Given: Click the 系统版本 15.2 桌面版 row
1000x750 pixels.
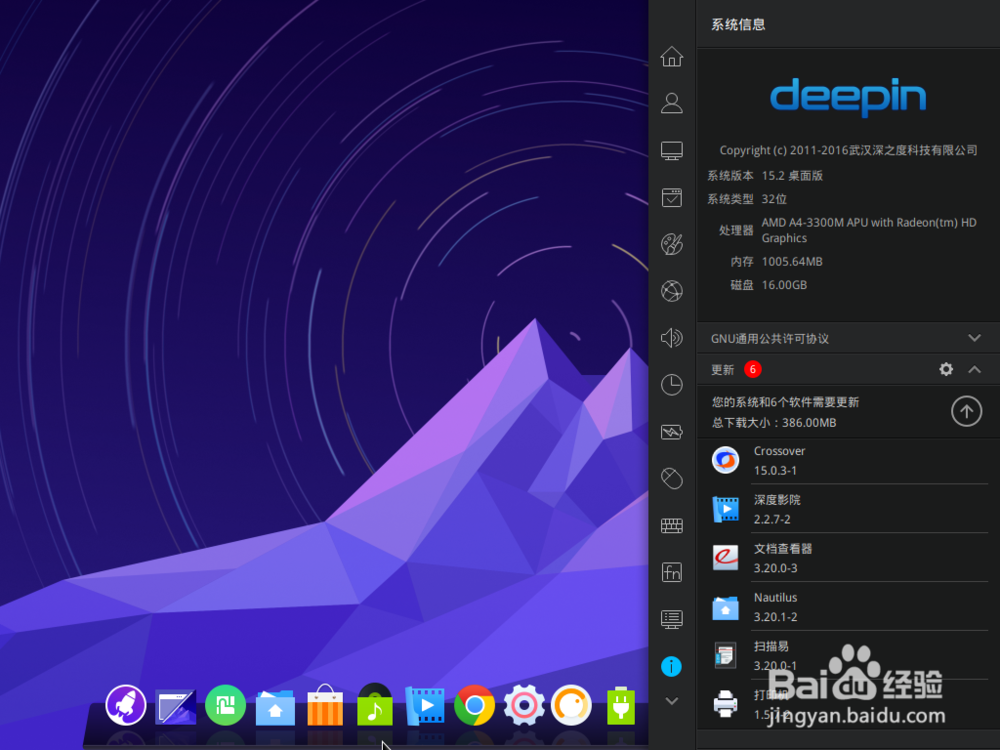Looking at the screenshot, I should [765, 175].
